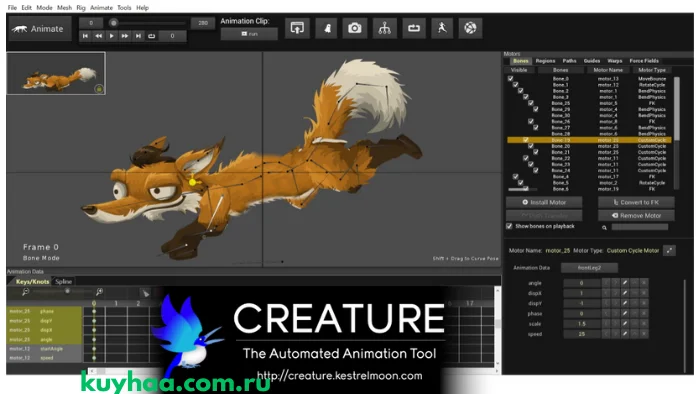Click the export window icon in the toolbar
The image size is (700, 394).
pos(297,28)
